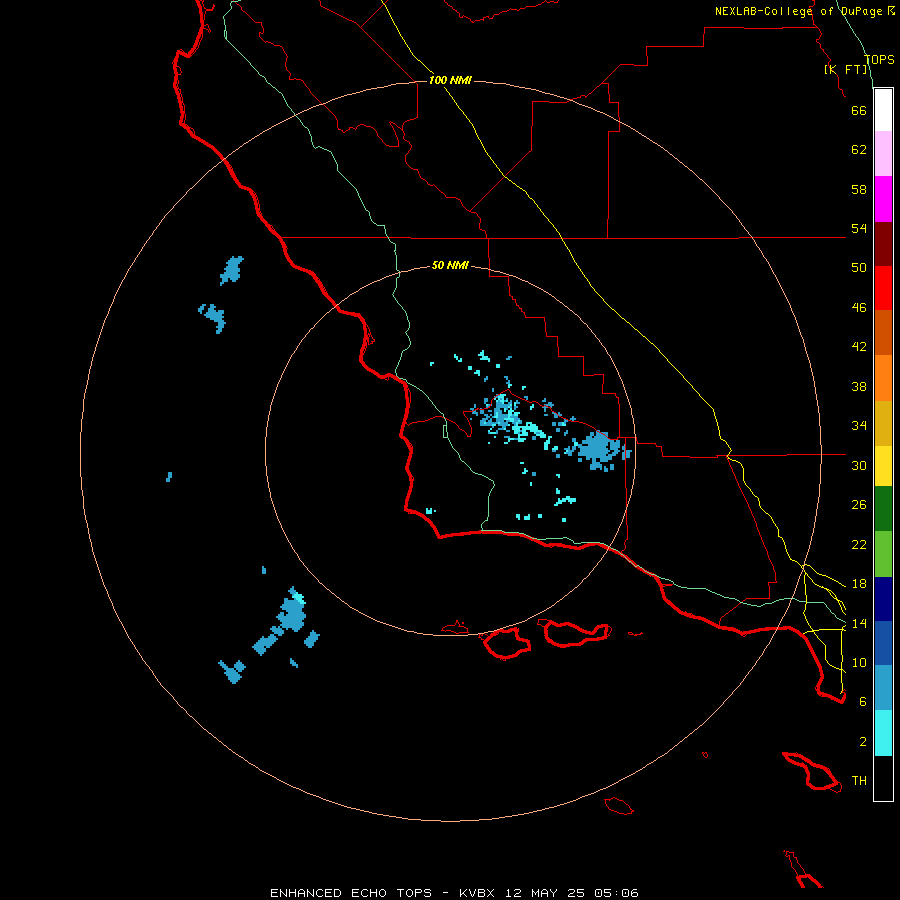
Task: Pick the navy blue legend band
Action: point(883,599)
